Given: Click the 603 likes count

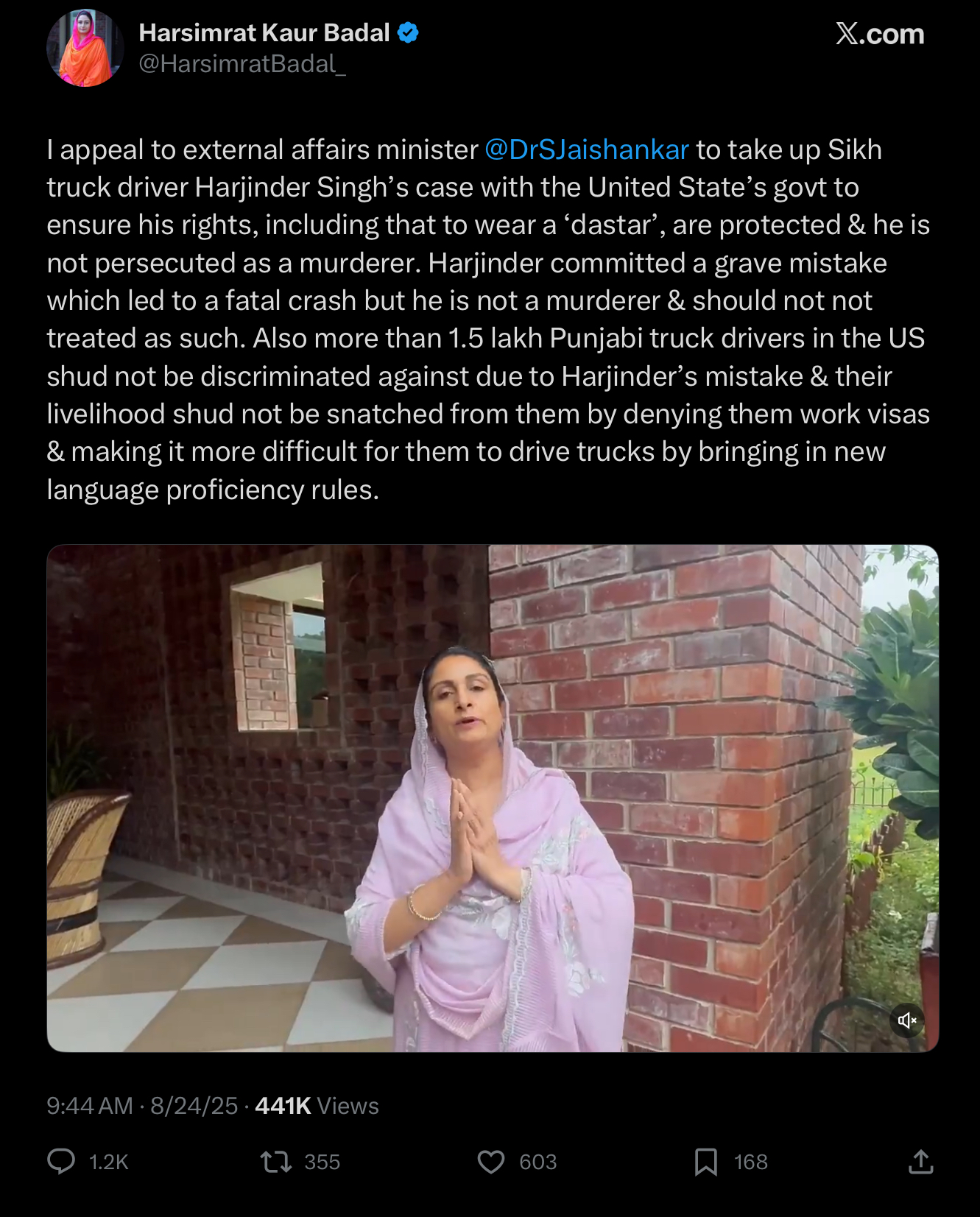Looking at the screenshot, I should click(538, 1162).
